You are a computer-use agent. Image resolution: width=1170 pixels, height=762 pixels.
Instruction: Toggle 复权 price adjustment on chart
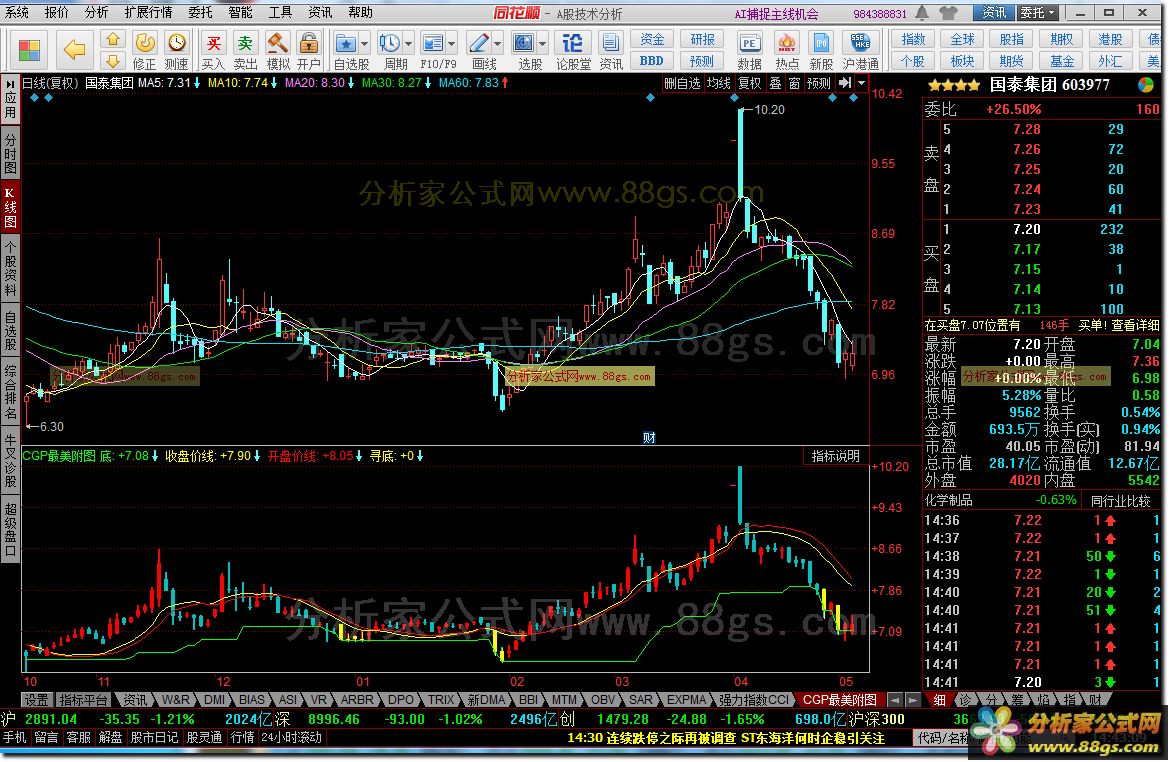[750, 83]
